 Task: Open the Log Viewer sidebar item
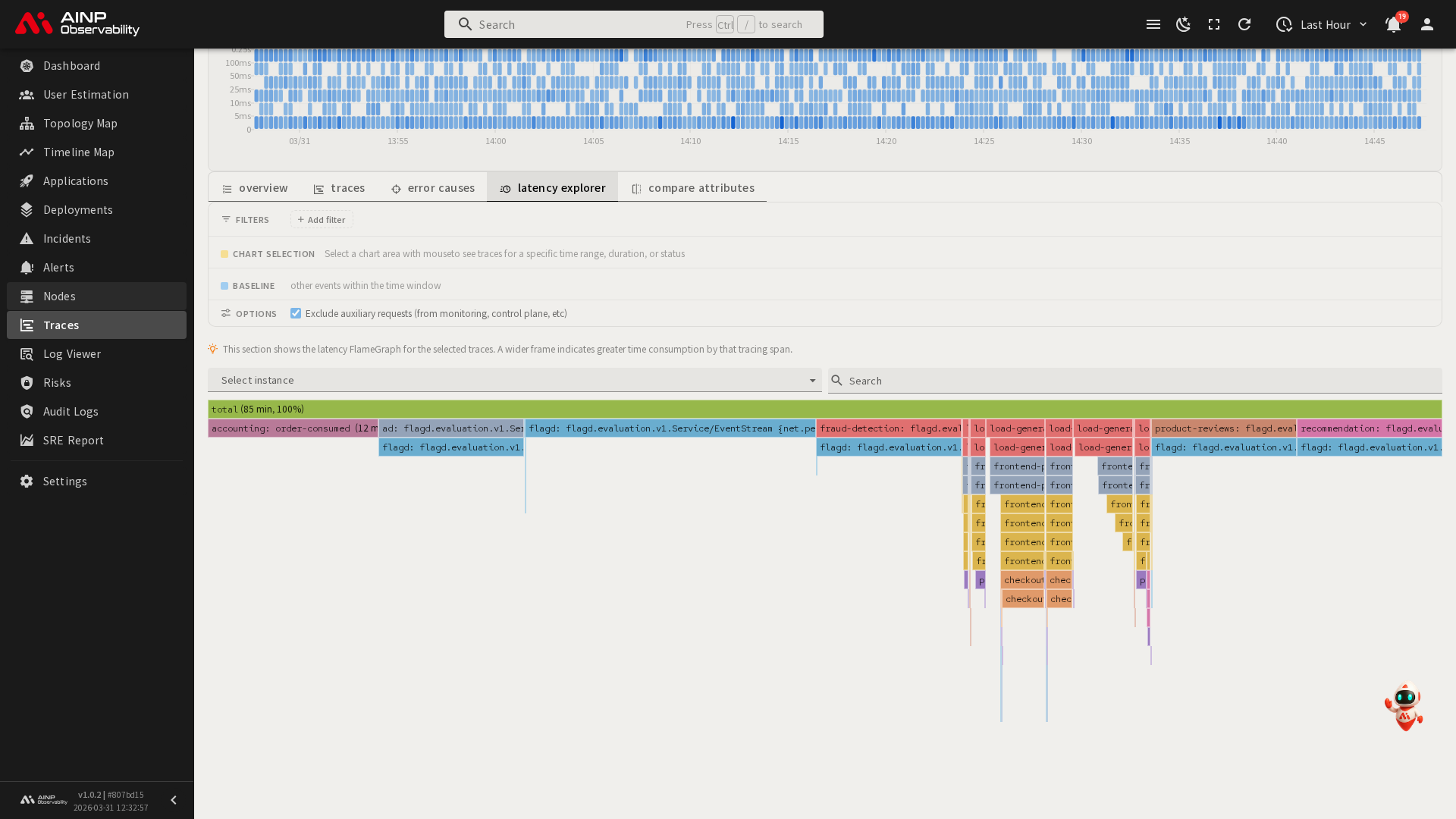(72, 353)
